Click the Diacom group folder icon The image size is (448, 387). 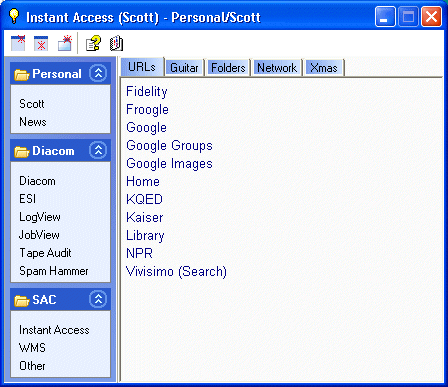coord(22,152)
